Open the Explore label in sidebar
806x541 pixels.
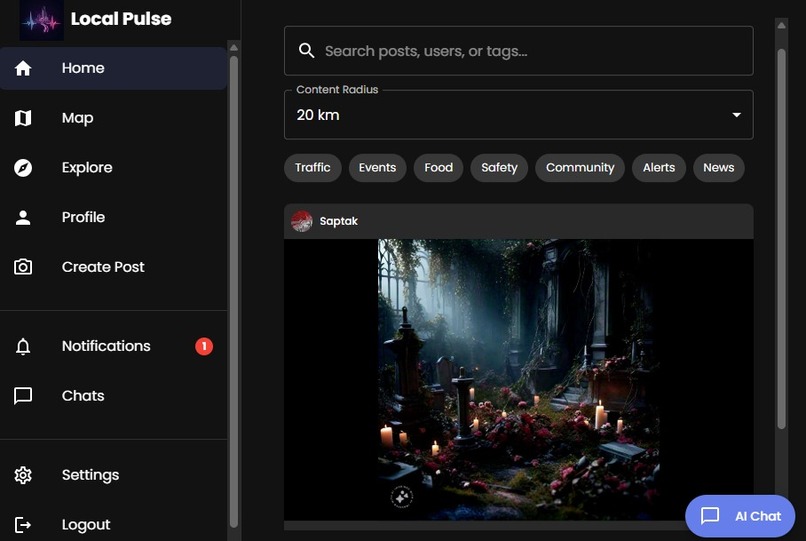pos(87,168)
